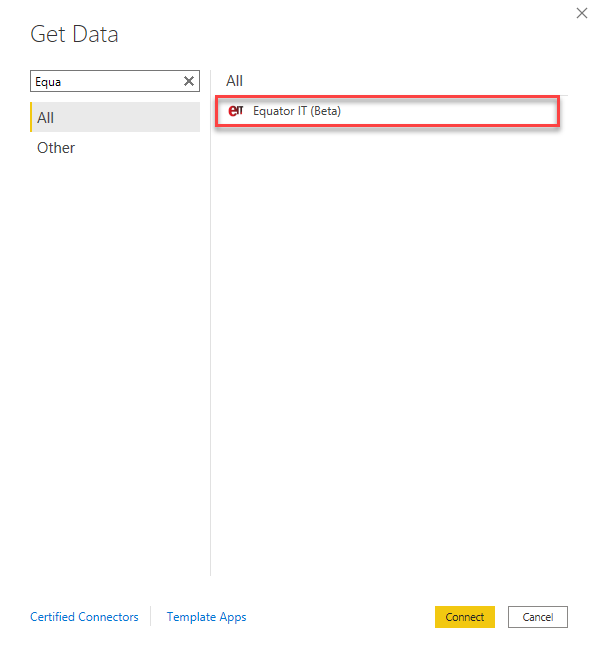Focus the connector search field

pyautogui.click(x=115, y=81)
